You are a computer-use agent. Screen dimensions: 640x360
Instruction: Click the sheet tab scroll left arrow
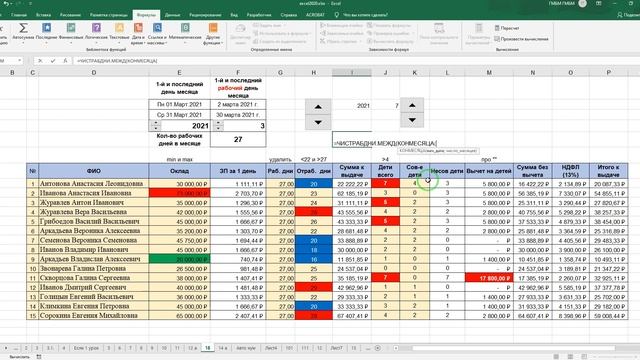pyautogui.click(x=6, y=348)
